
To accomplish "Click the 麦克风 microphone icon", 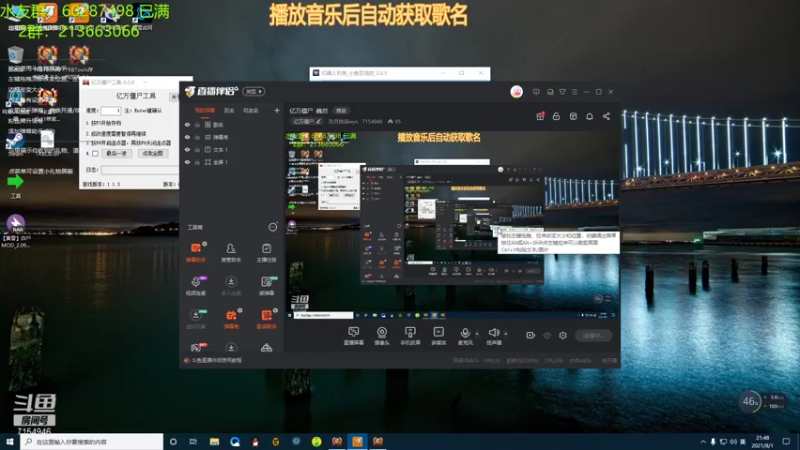I will point(465,334).
